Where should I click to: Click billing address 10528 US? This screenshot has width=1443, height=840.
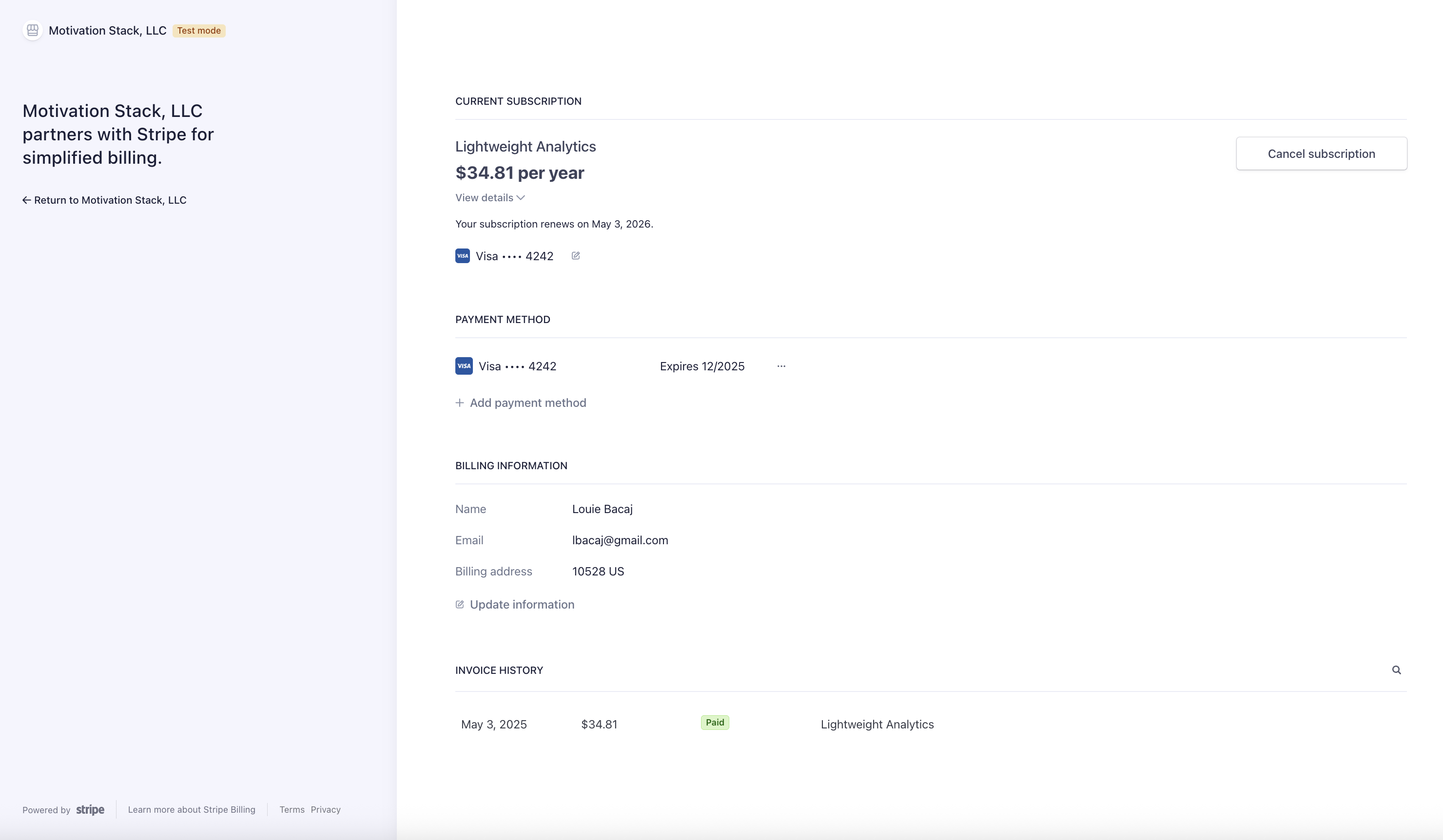[598, 571]
